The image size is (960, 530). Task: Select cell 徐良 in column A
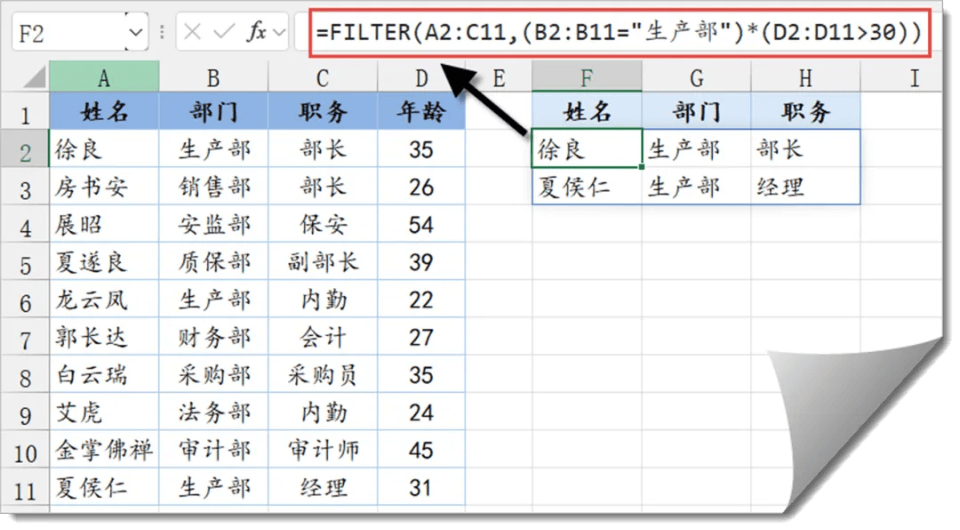click(x=104, y=149)
